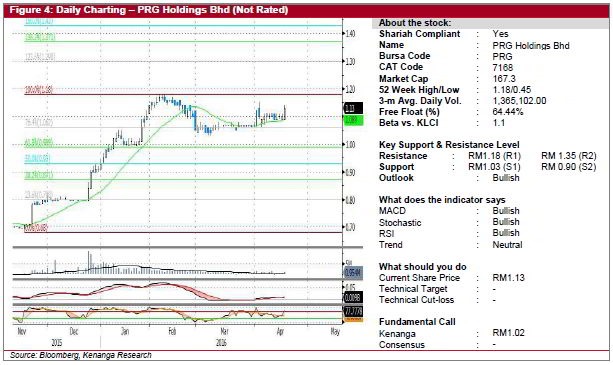
Task: Select the volume value '1,365,102.00'
Action: pyautogui.click(x=520, y=101)
